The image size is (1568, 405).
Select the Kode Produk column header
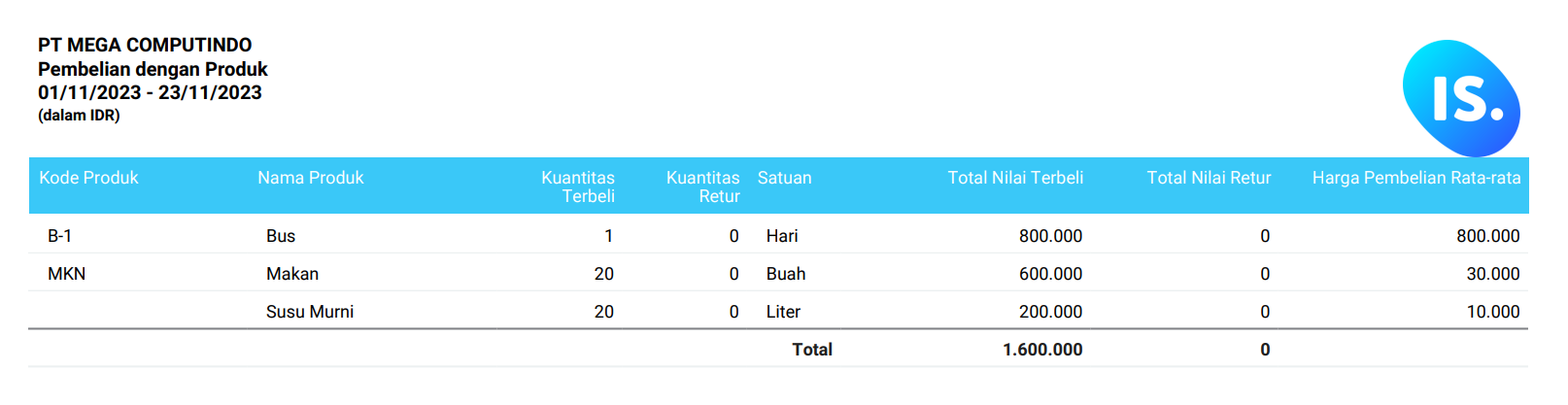point(88,178)
